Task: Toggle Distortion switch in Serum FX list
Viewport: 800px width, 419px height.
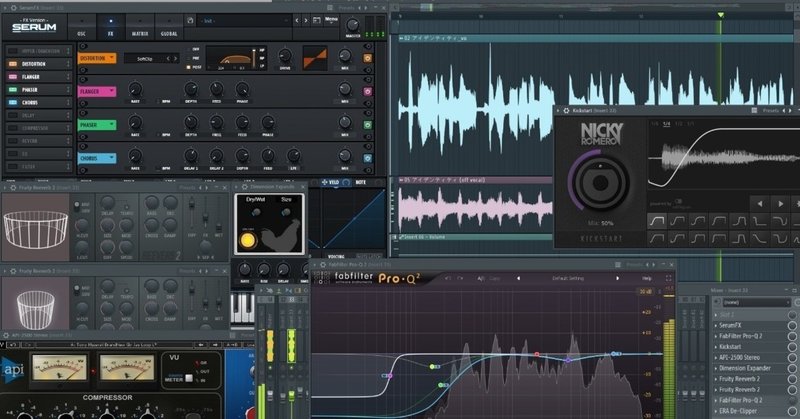Action: tap(13, 64)
